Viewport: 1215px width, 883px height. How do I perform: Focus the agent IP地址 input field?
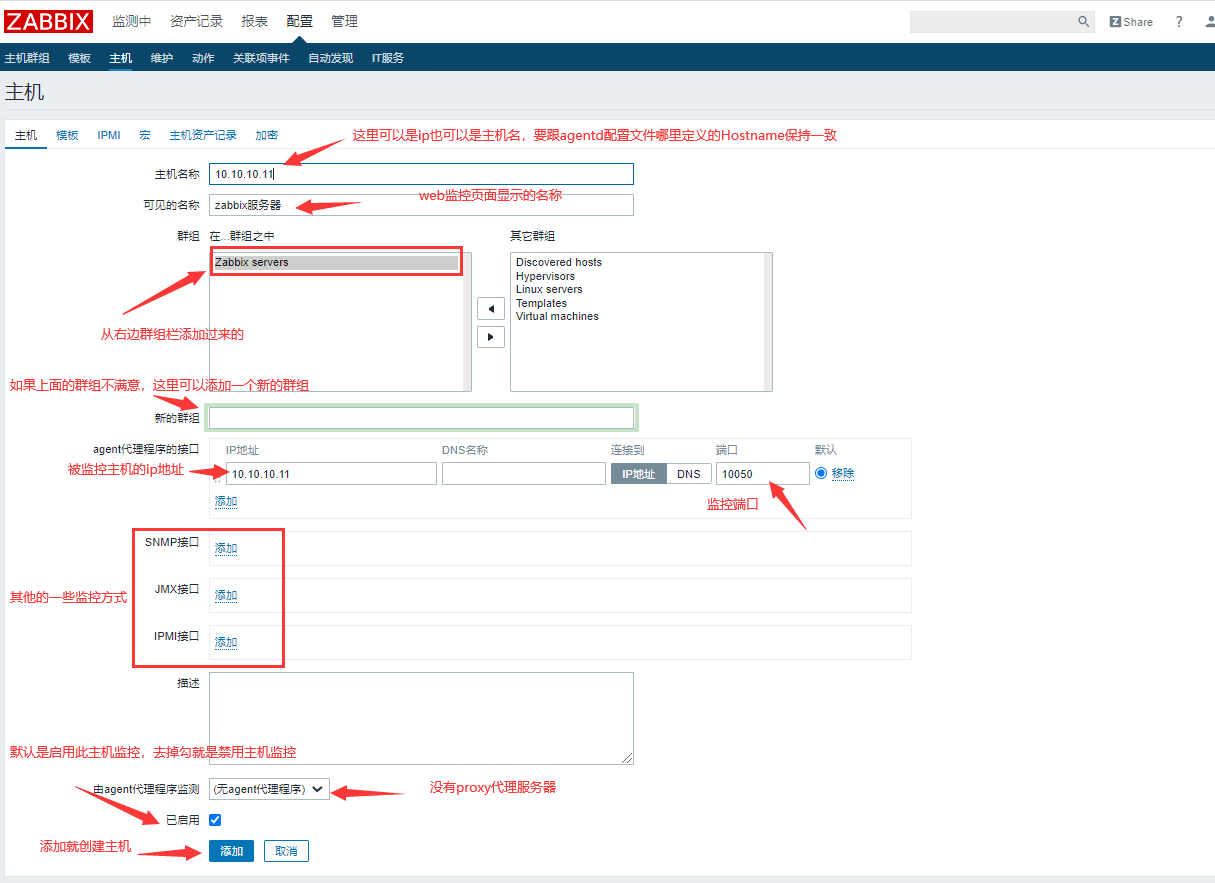[x=331, y=474]
